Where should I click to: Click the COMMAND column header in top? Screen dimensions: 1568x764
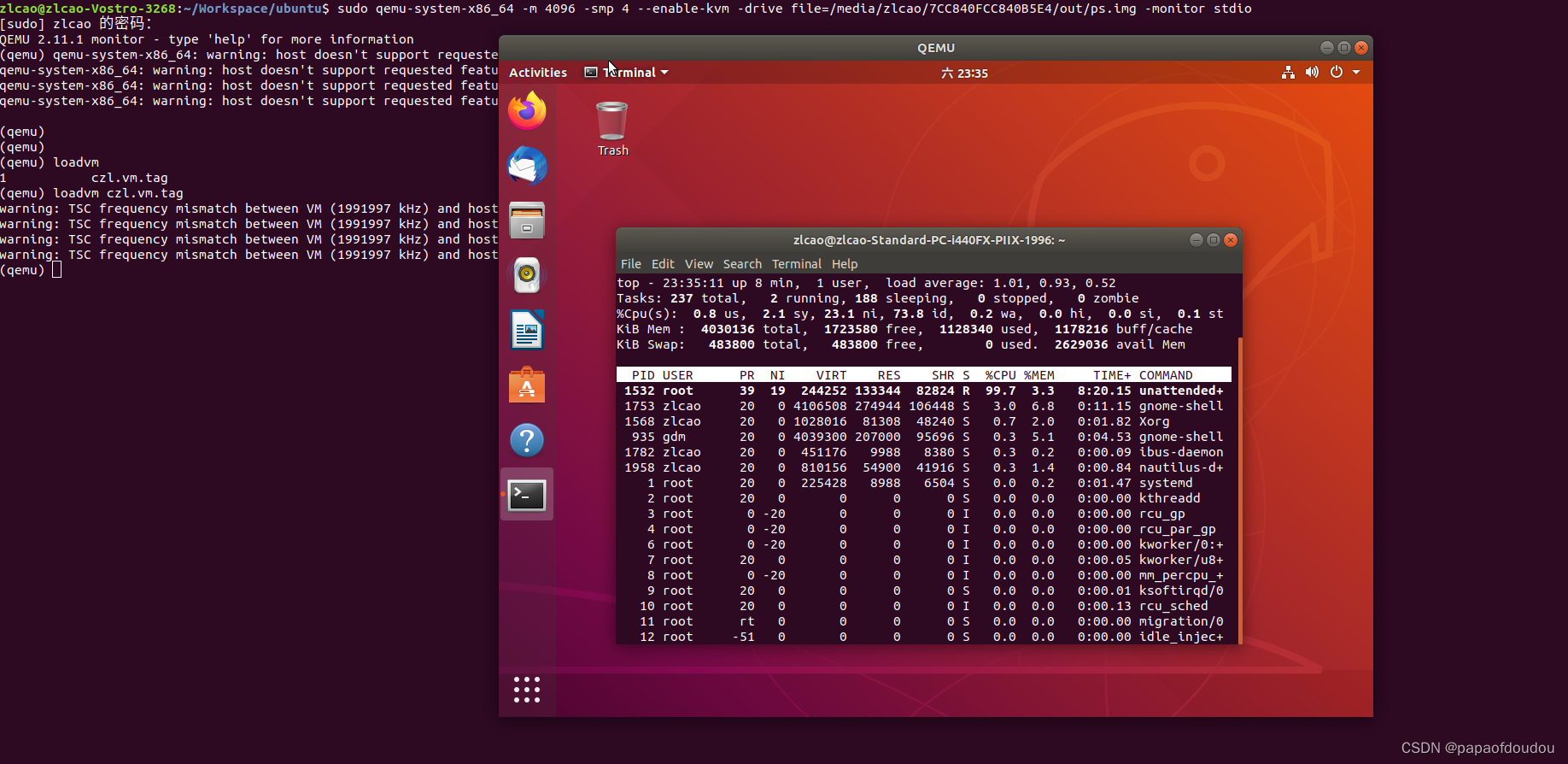[x=1166, y=375]
